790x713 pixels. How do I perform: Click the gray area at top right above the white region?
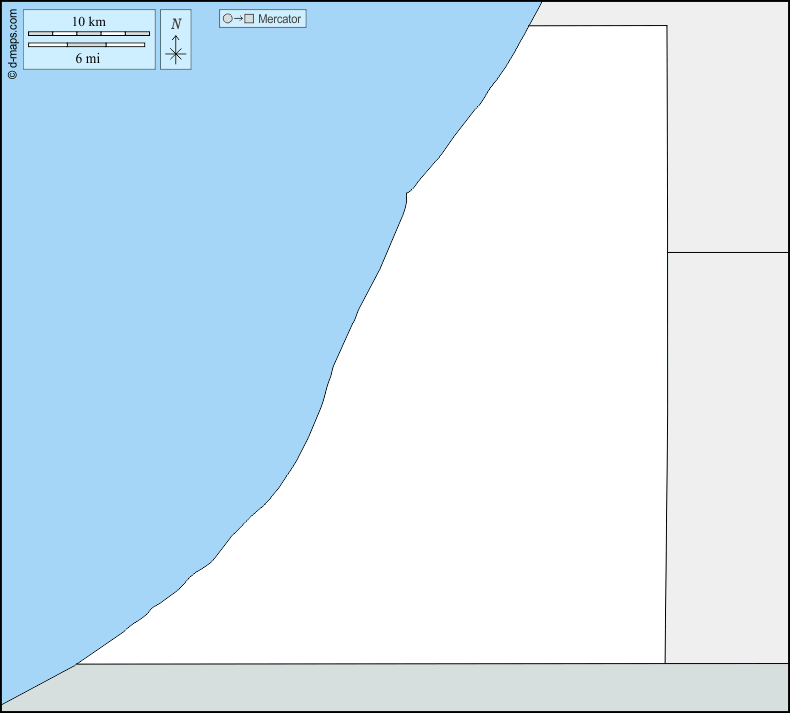point(600,12)
